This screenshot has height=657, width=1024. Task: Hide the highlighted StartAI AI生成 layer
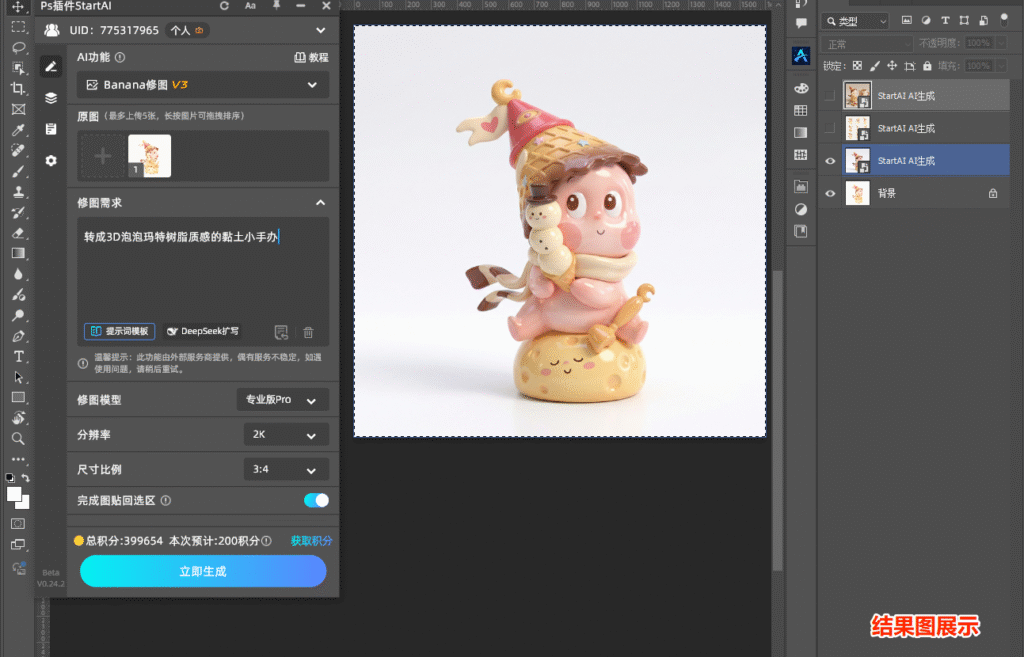tap(830, 161)
